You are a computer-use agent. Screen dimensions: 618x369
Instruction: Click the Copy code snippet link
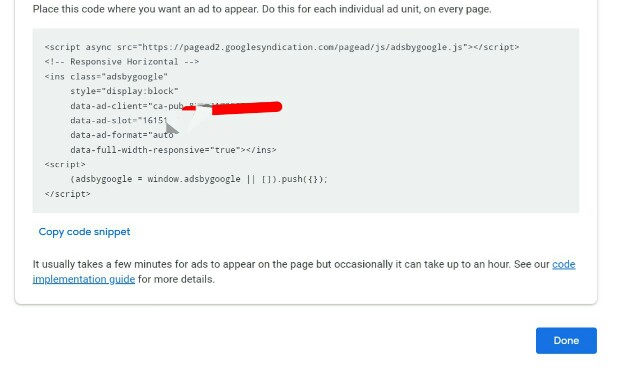84,232
